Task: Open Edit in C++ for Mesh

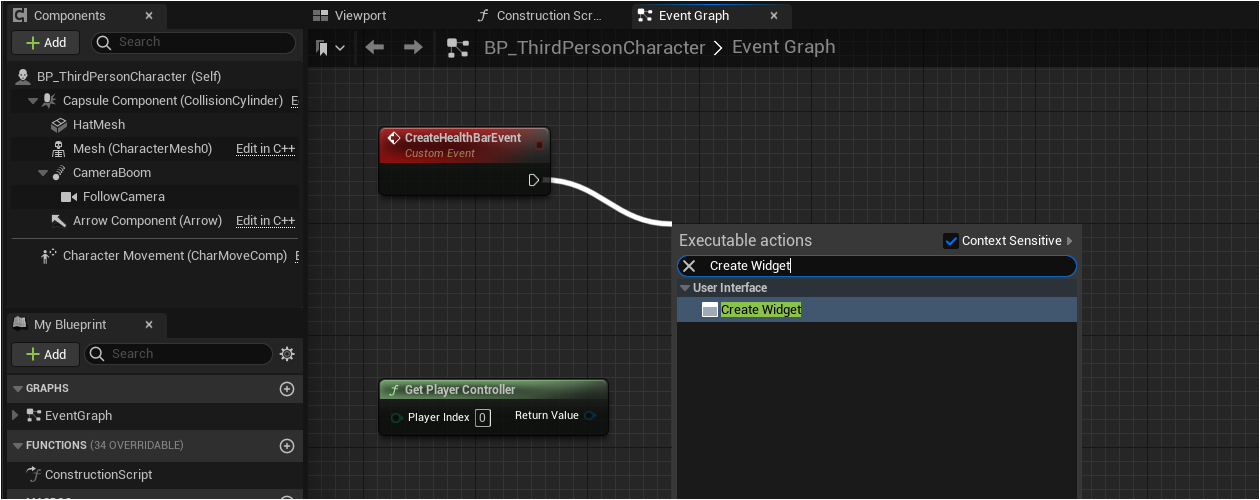Action: point(265,149)
